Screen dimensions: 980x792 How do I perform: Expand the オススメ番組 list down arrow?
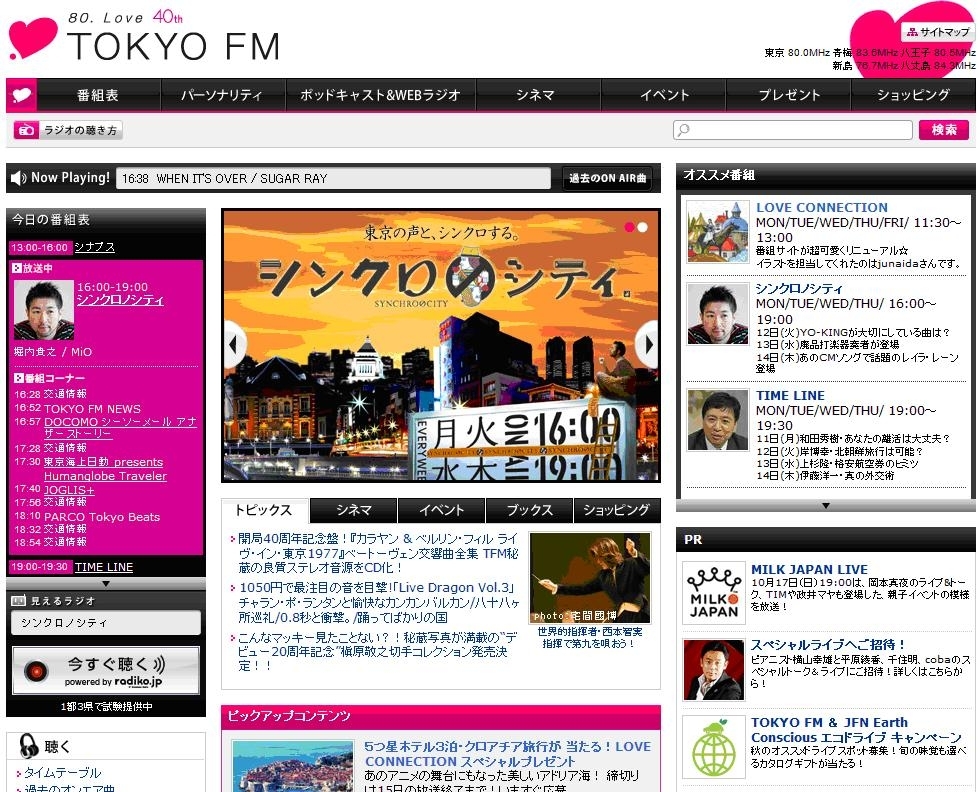826,505
